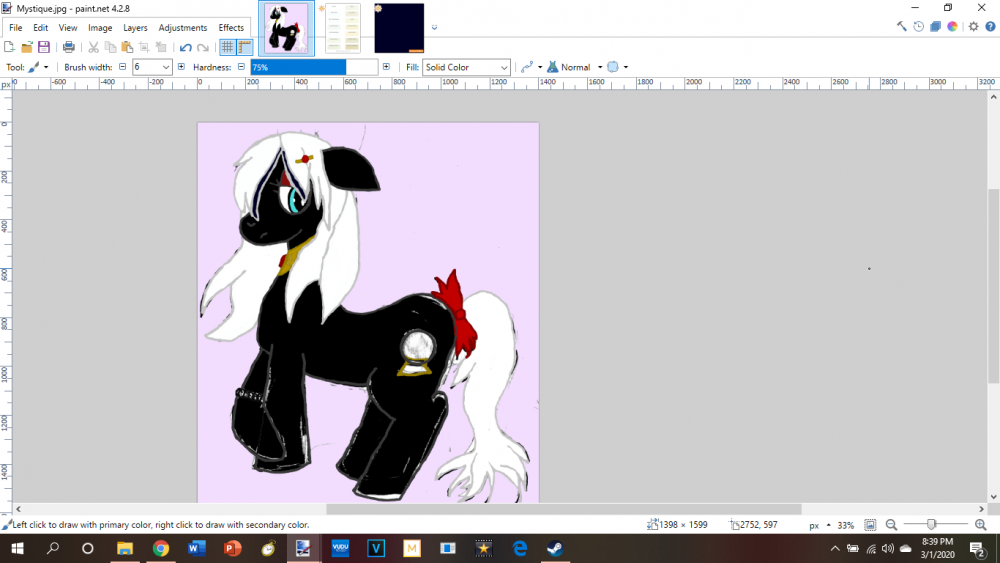Open the Adjustments menu
The image size is (1000, 563).
tap(183, 28)
